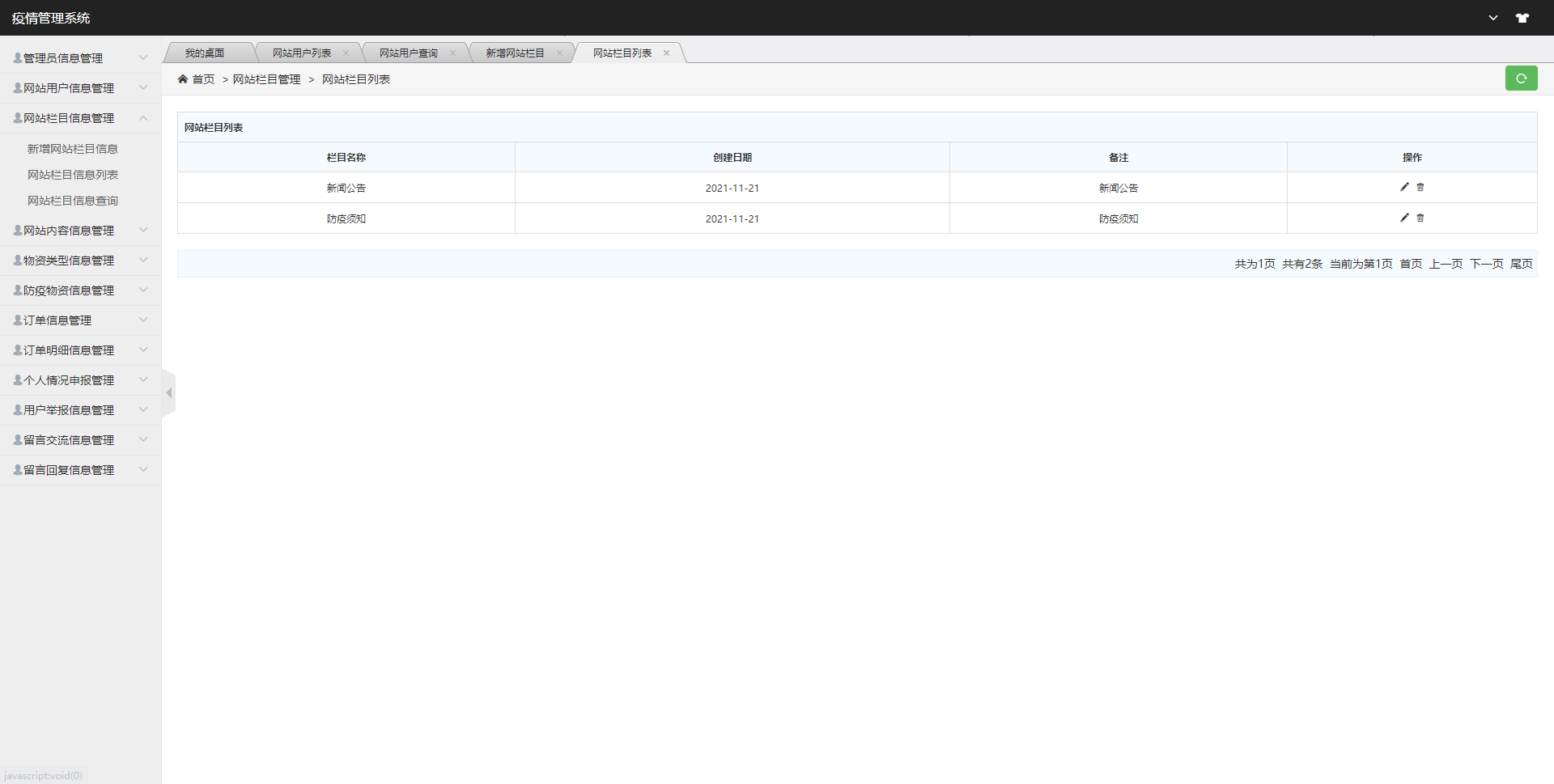Close the 新增网站栏目 tab
This screenshot has width=1554, height=784.
pos(559,53)
